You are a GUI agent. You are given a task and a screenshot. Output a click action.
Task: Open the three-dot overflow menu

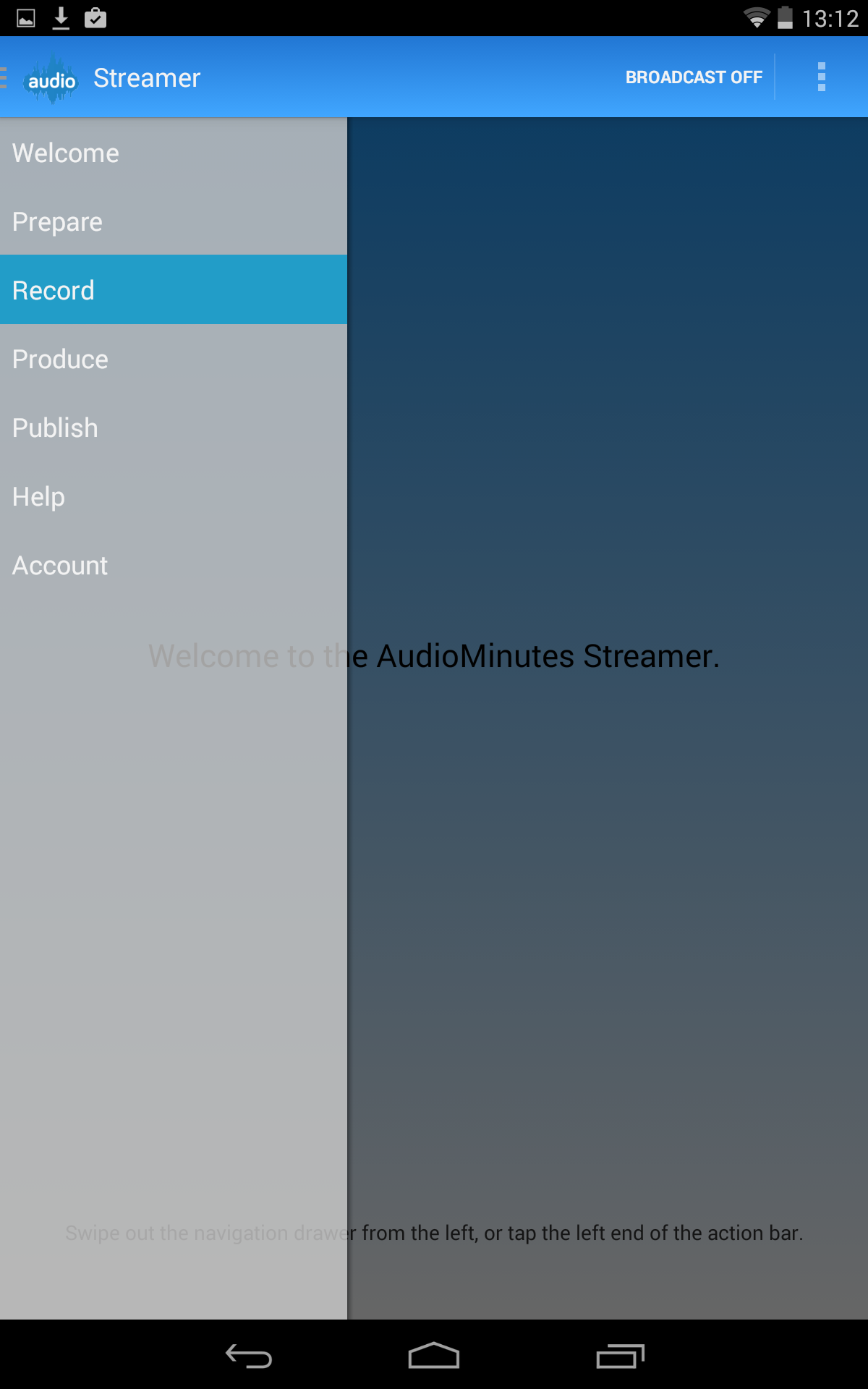coord(821,77)
